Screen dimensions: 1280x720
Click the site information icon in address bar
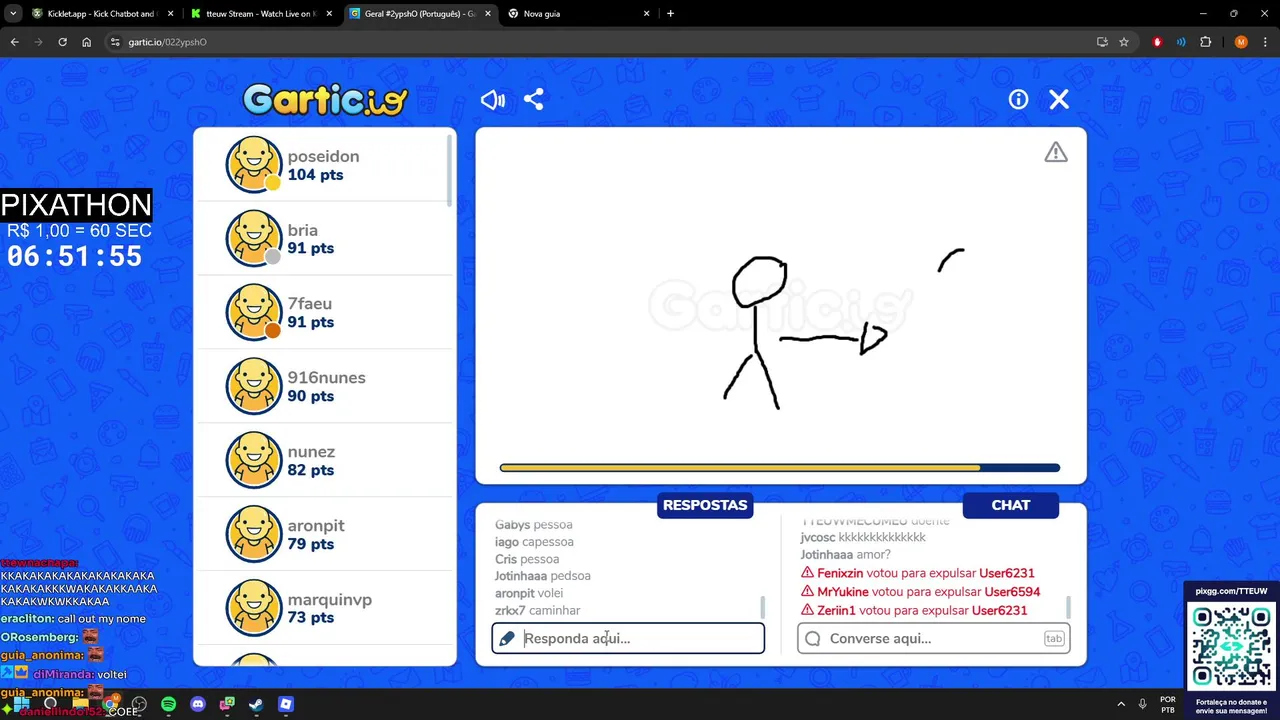coord(115,42)
